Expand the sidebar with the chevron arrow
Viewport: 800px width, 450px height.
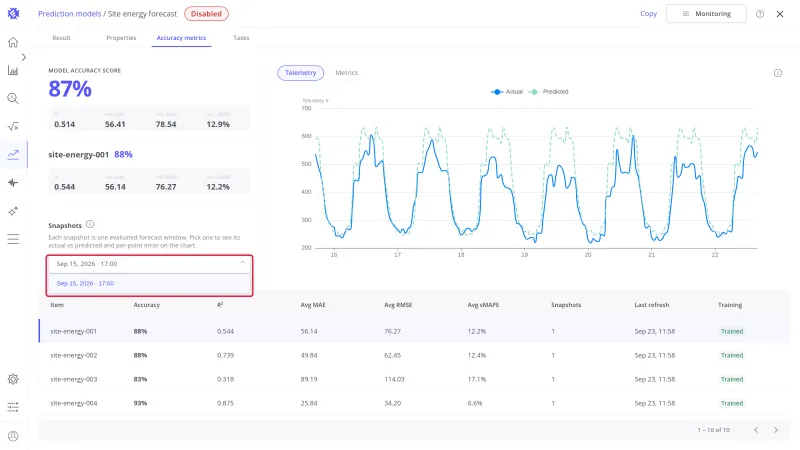[23, 57]
